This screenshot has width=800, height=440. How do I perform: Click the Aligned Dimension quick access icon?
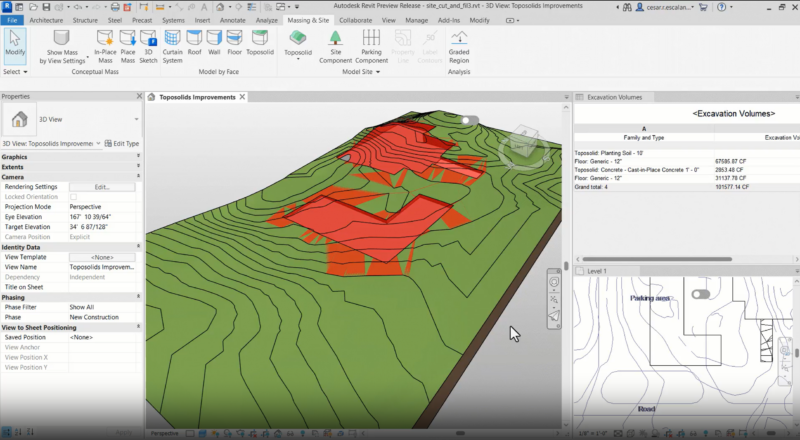coord(160,7)
